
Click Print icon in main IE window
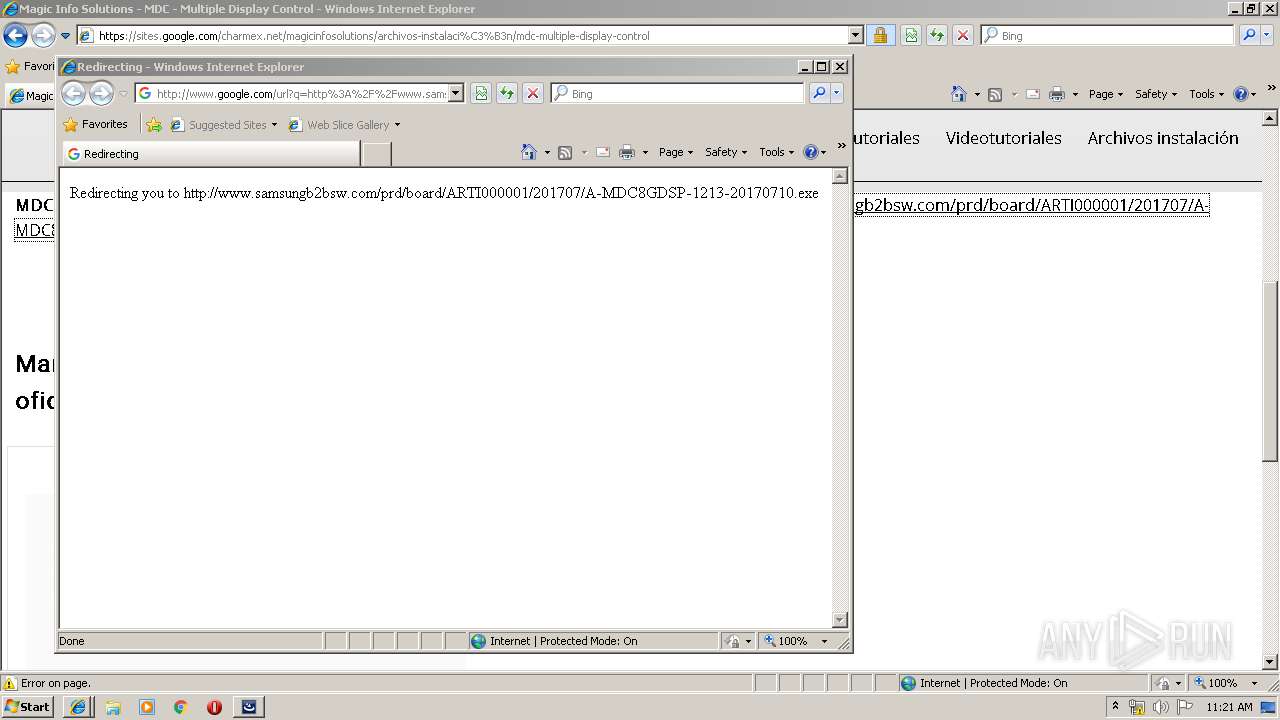(1057, 94)
